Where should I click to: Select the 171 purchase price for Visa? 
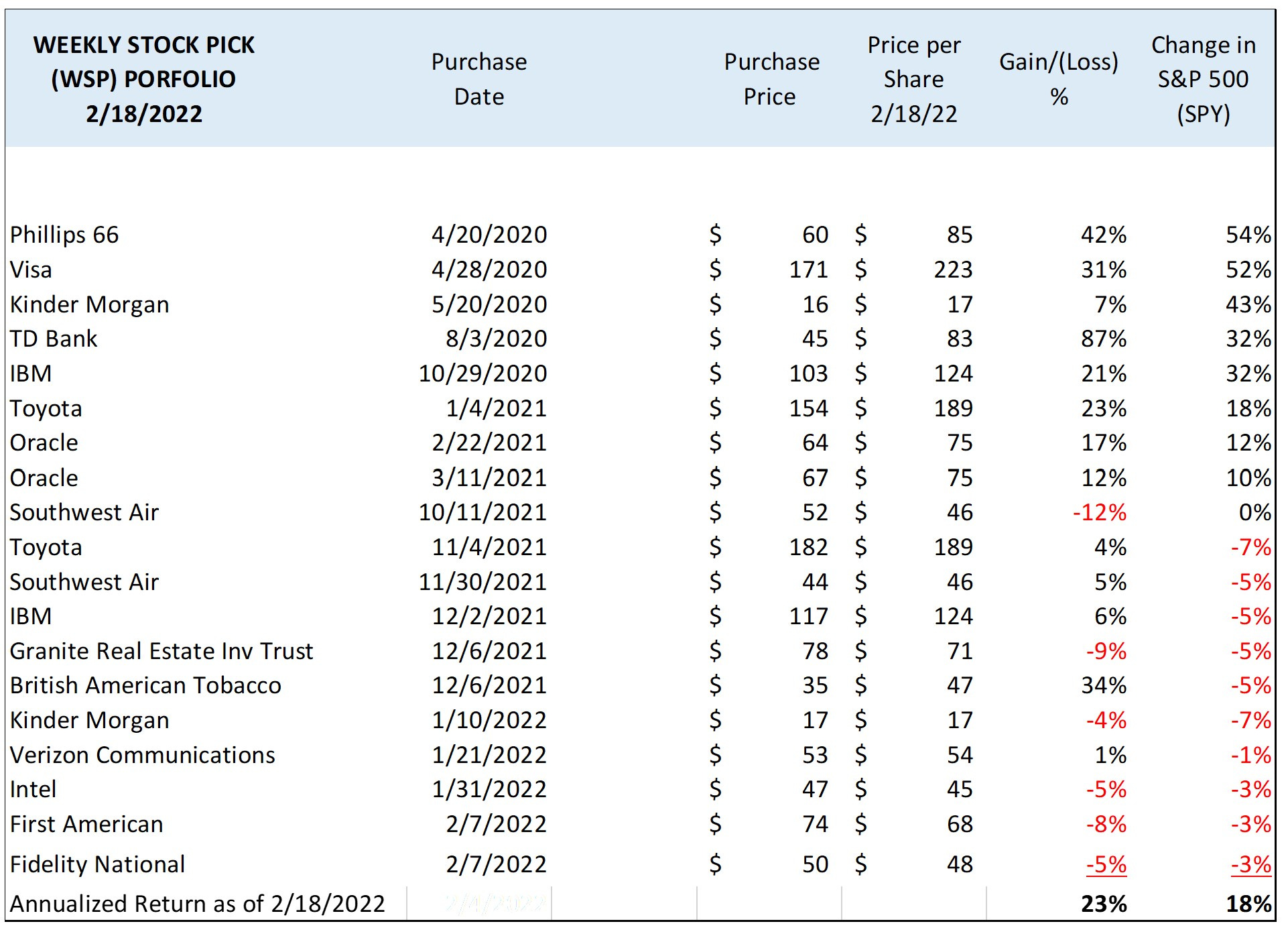pyautogui.click(x=809, y=270)
